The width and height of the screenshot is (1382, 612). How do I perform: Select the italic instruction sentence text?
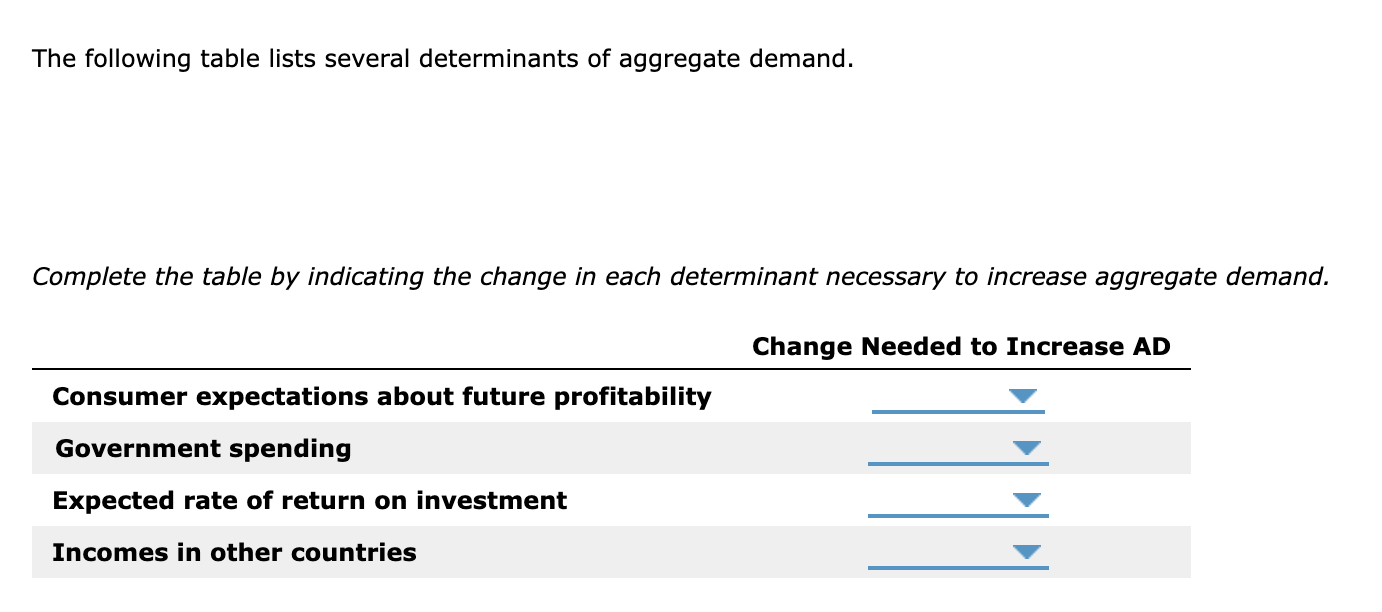(x=680, y=276)
